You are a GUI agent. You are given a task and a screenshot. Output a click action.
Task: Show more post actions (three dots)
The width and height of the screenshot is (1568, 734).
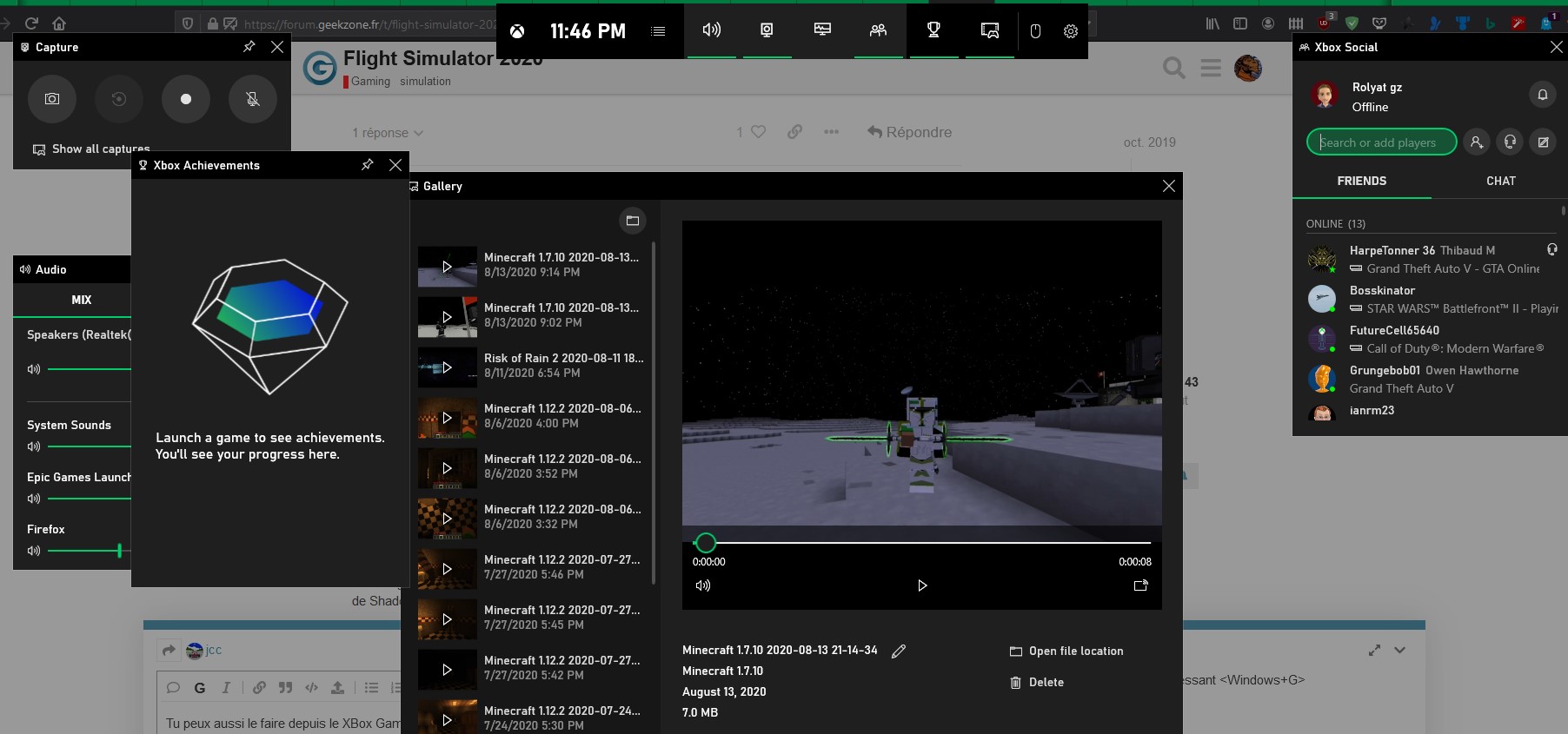tap(832, 132)
